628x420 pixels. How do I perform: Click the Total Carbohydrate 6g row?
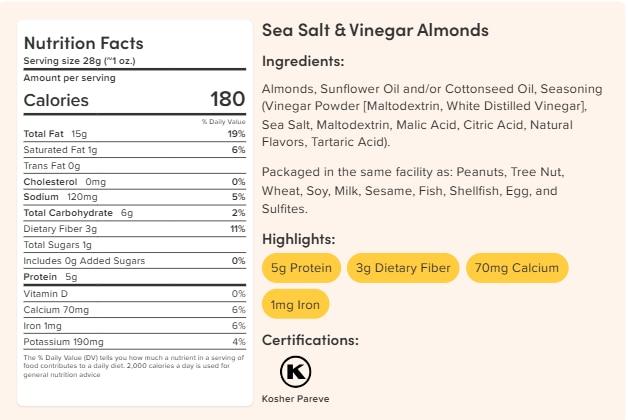[x=134, y=213]
